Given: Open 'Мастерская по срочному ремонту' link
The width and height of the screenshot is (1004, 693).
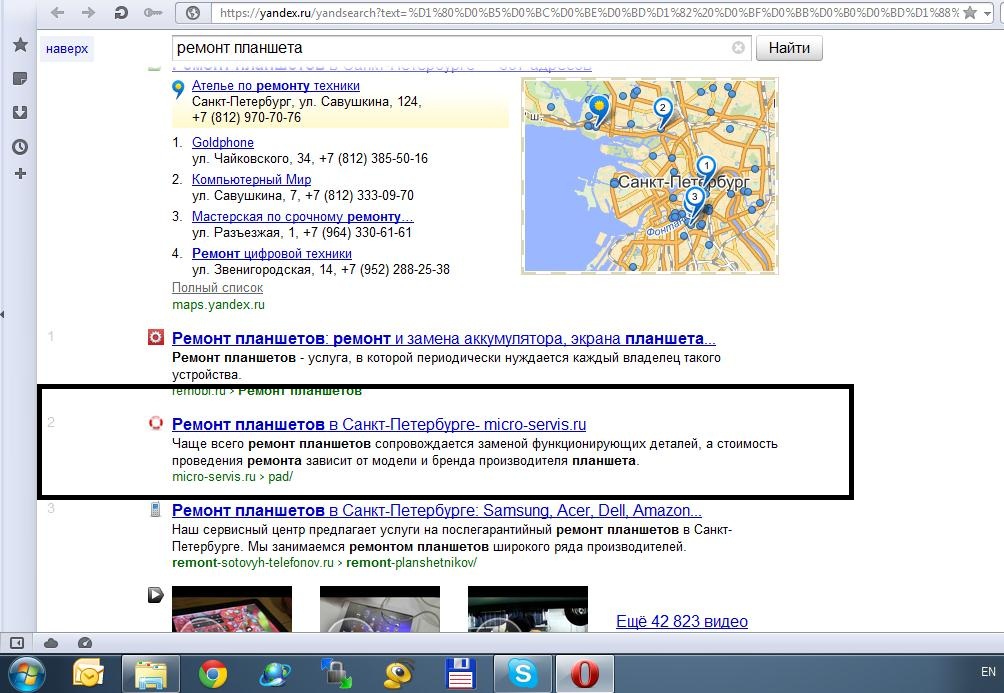Looking at the screenshot, I should coord(302,216).
